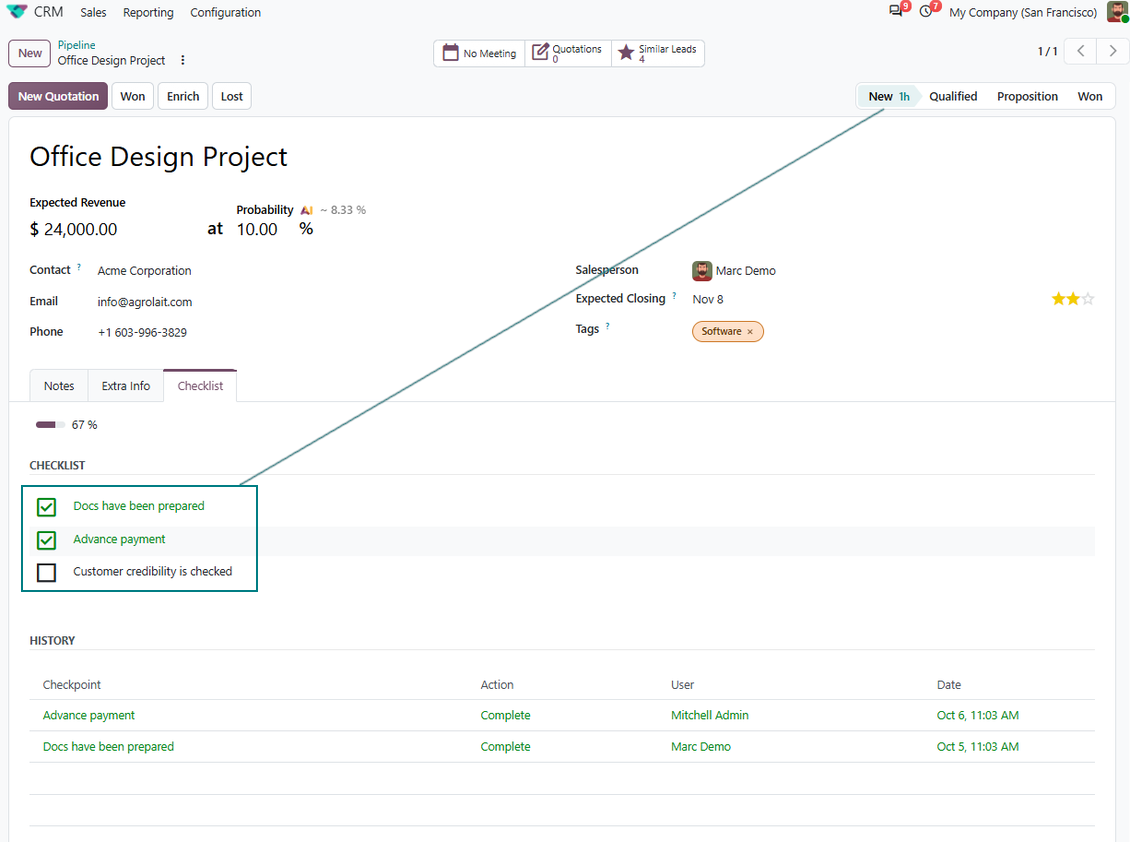Open the activities clock icon
1130x842 pixels.
926,12
